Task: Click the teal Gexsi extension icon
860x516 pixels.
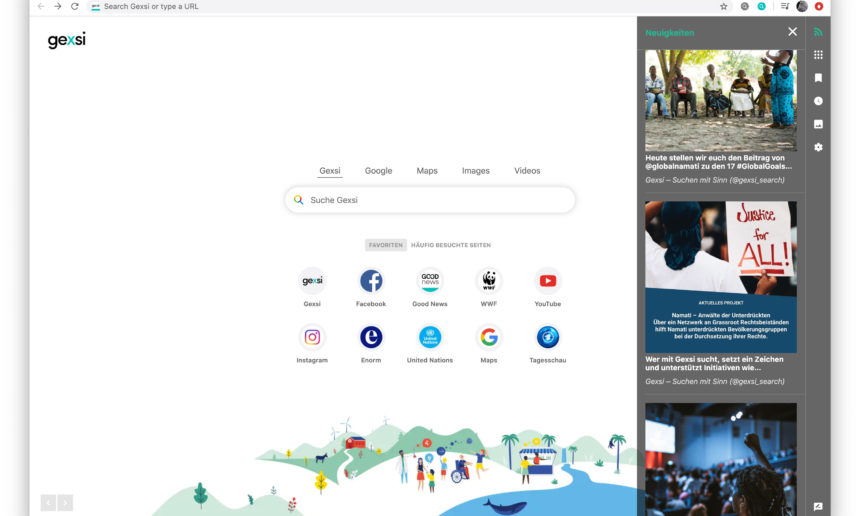Action: click(x=761, y=7)
